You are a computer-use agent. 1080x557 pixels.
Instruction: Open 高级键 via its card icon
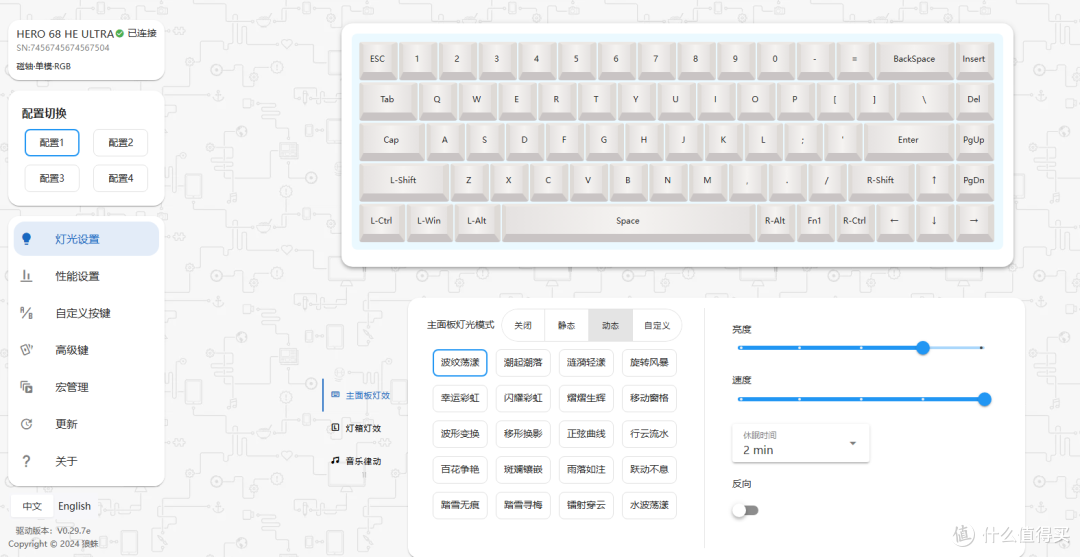pyautogui.click(x=26, y=350)
